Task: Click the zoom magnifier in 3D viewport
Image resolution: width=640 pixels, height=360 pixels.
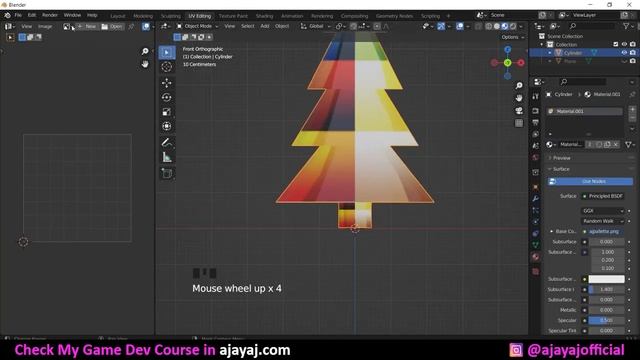Action: (x=519, y=86)
